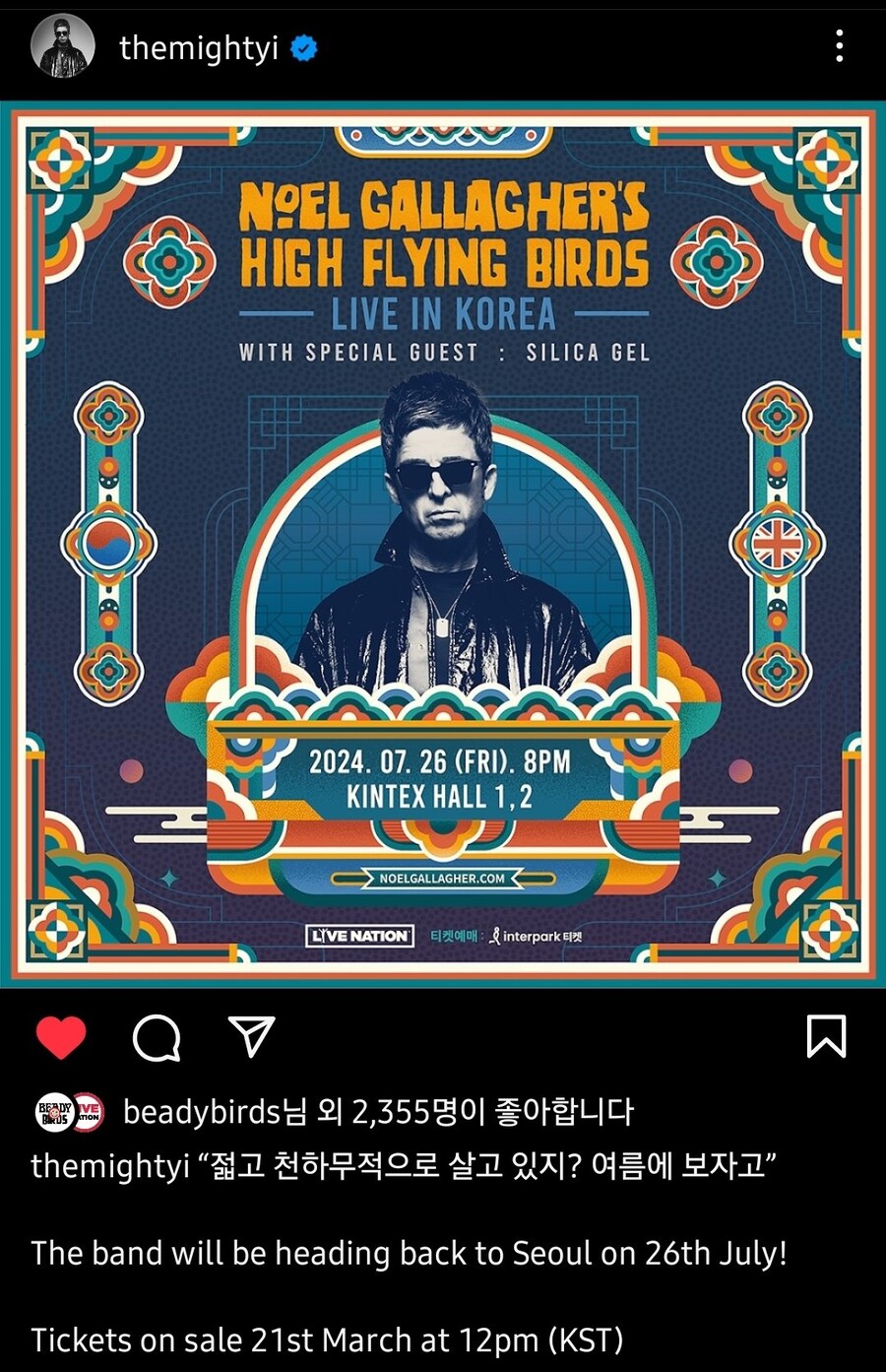Open themightyi profile picture
Image resolution: width=886 pixels, height=1372 pixels.
63,46
